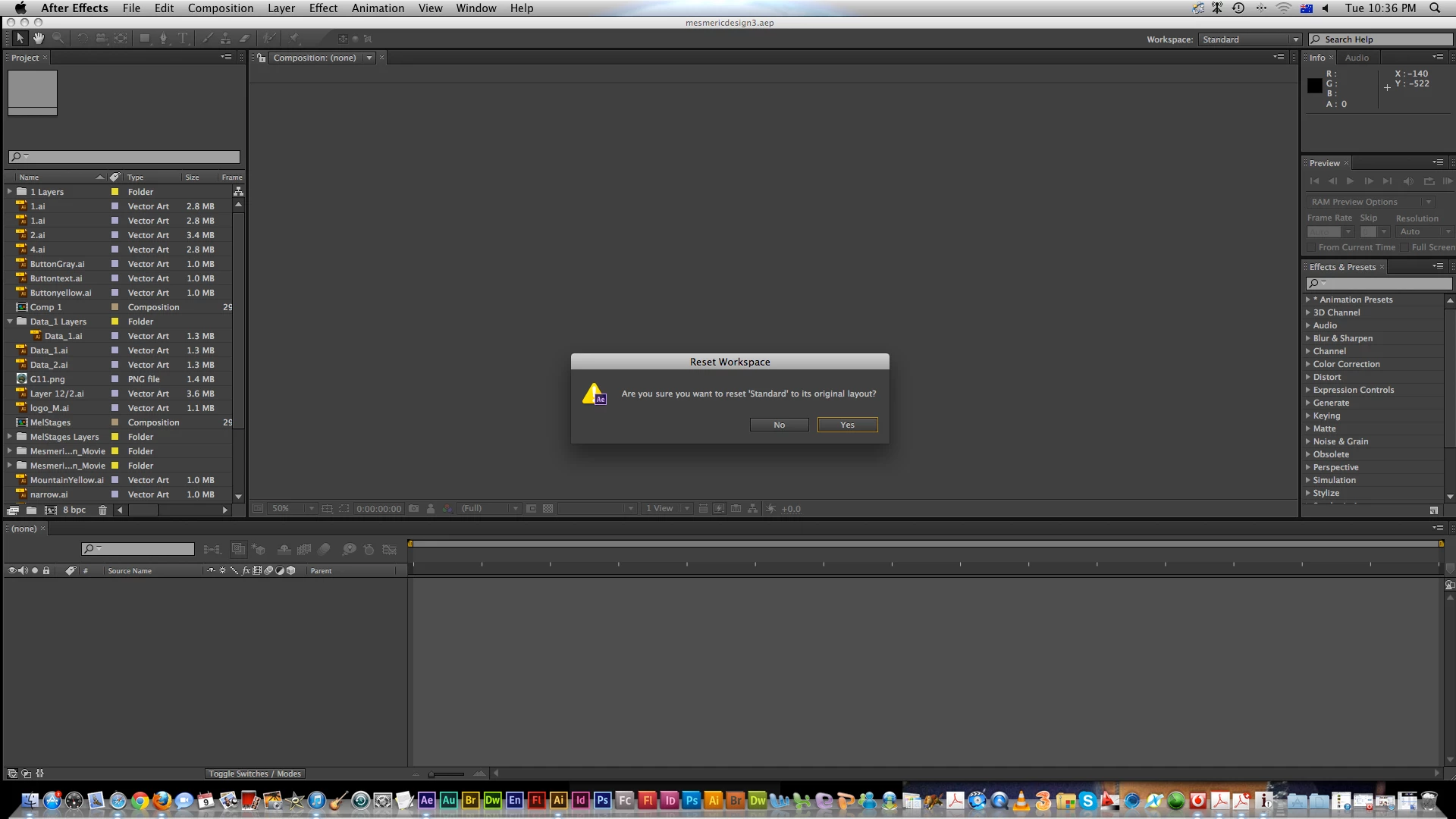Click Yes to reset workspace
Image resolution: width=1456 pixels, height=819 pixels.
click(847, 425)
